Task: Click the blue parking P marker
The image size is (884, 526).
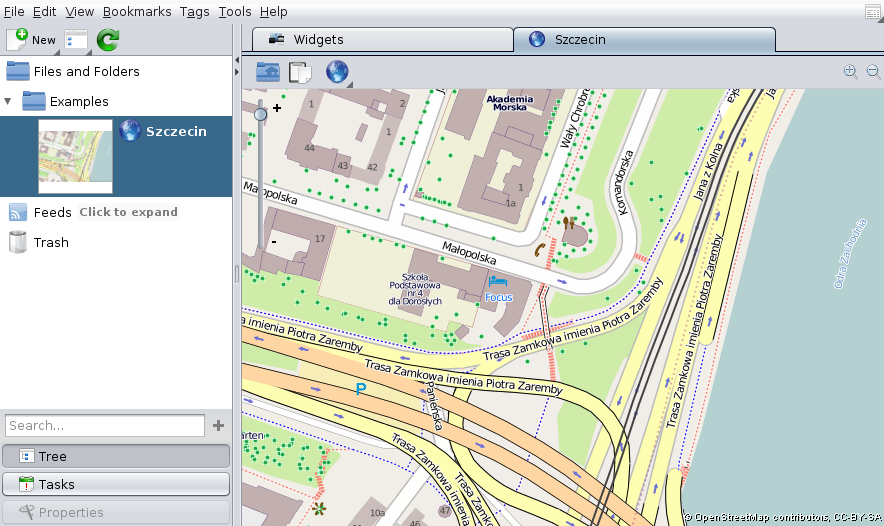Action: 361,388
